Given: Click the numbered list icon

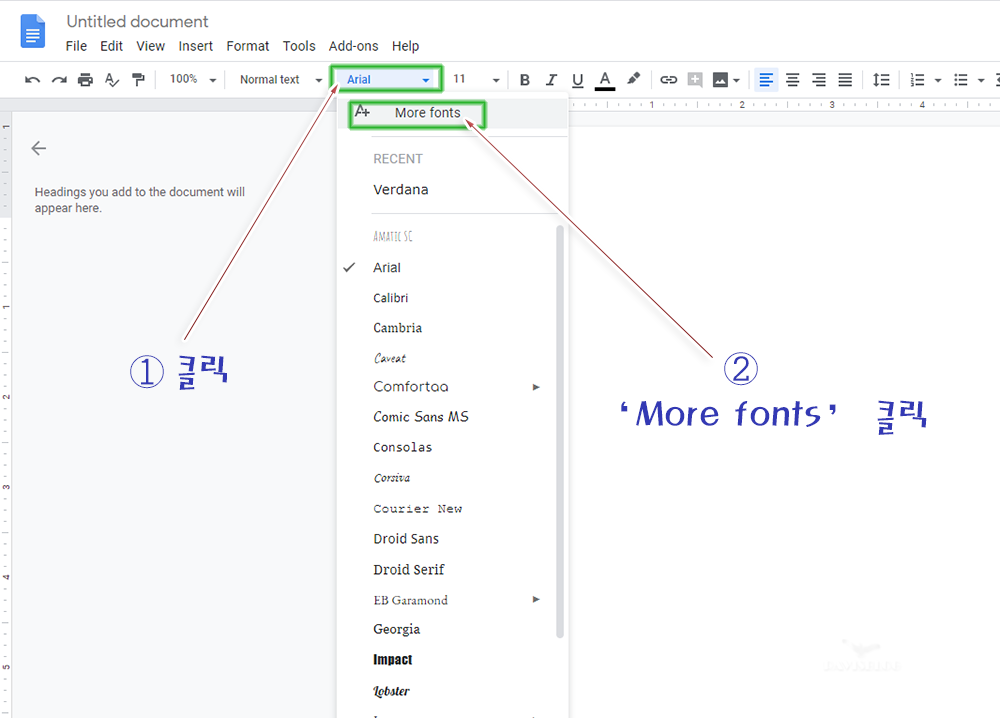Looking at the screenshot, I should (x=917, y=80).
